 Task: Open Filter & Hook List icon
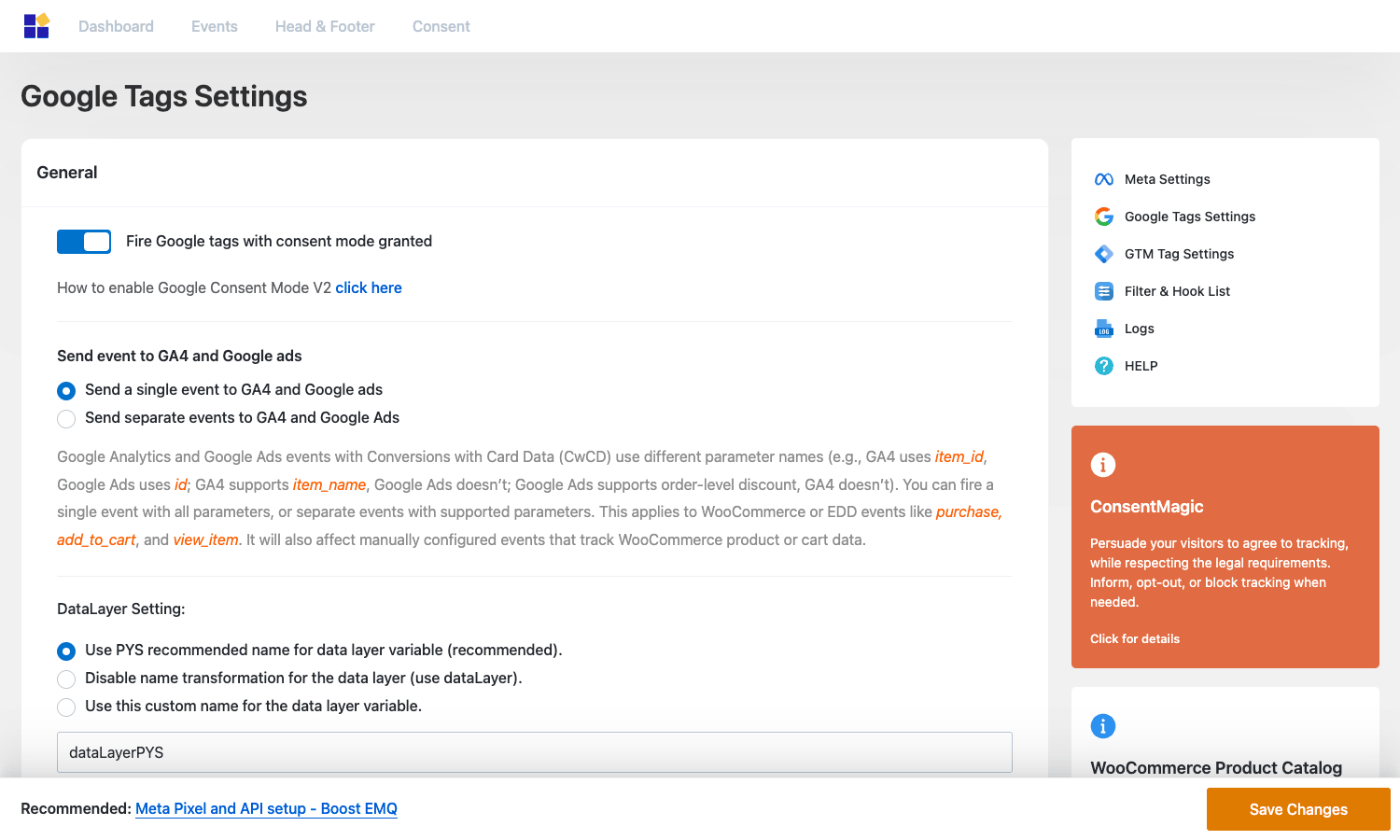click(x=1104, y=291)
